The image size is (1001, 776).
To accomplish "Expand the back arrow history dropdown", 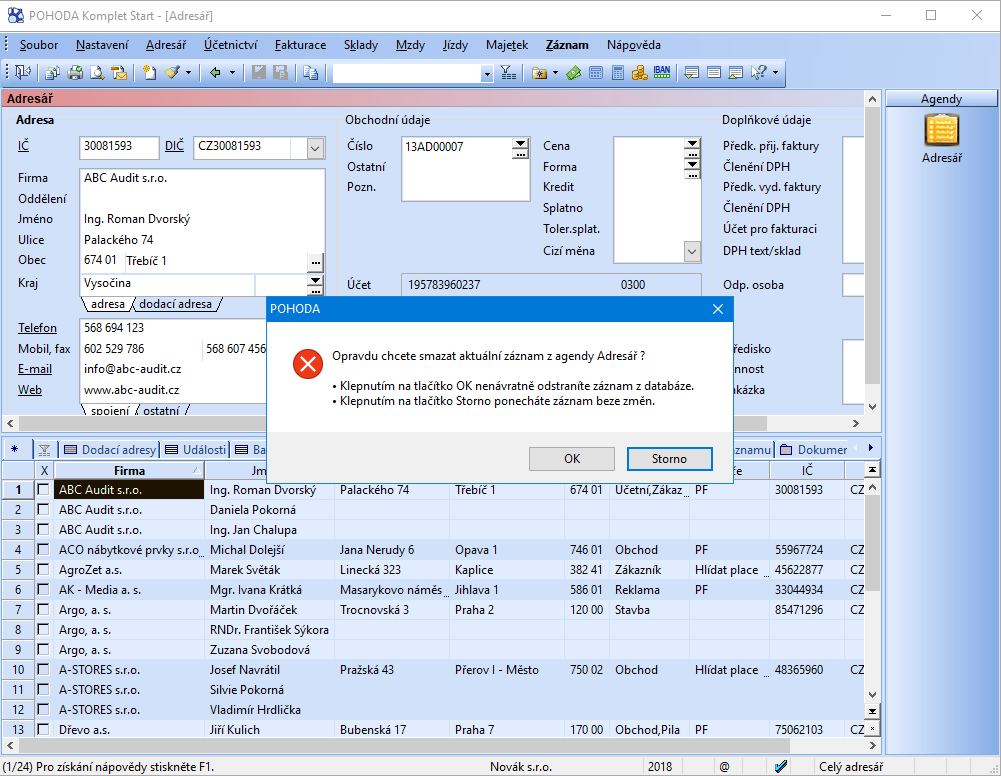I will pos(232,73).
